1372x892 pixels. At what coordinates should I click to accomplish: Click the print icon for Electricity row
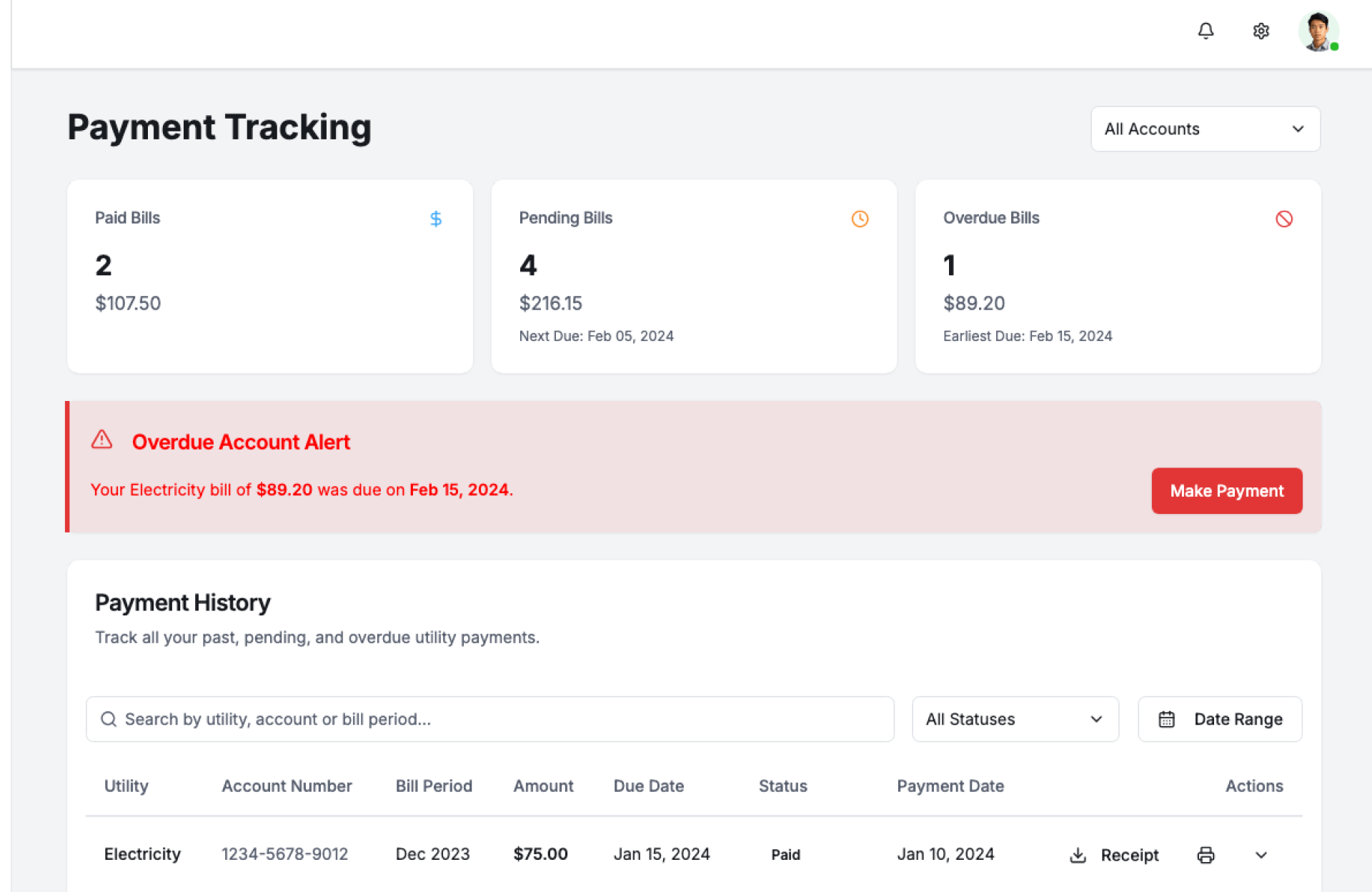1206,855
